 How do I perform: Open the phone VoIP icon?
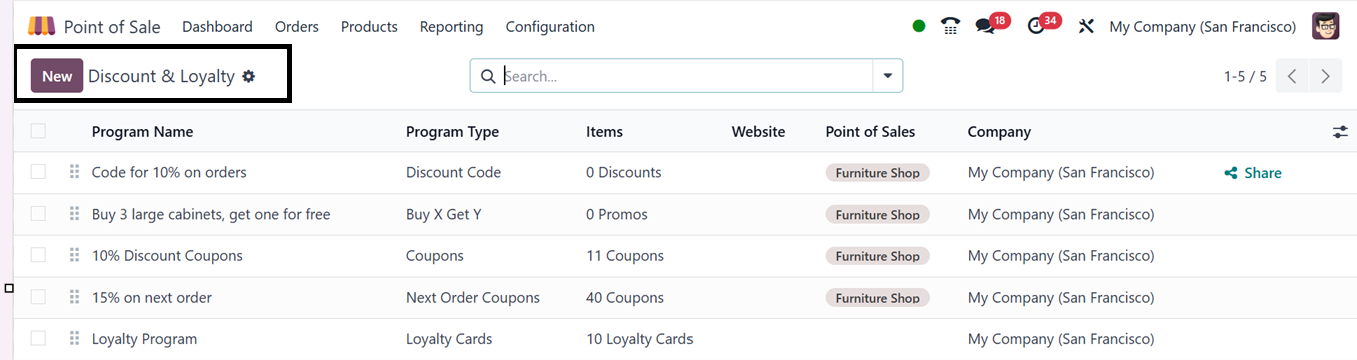pos(951,27)
